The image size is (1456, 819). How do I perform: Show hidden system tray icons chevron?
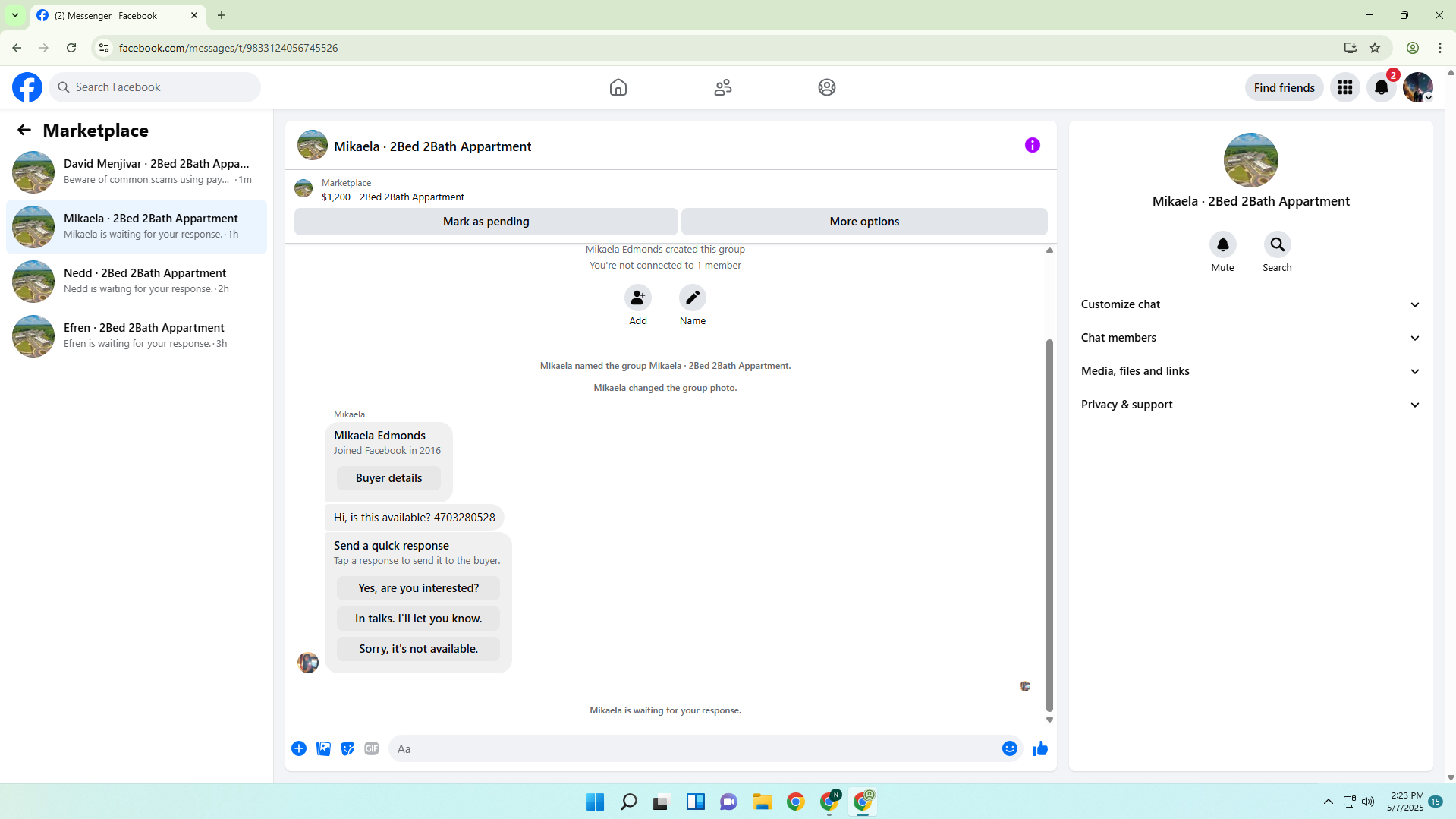[1329, 802]
